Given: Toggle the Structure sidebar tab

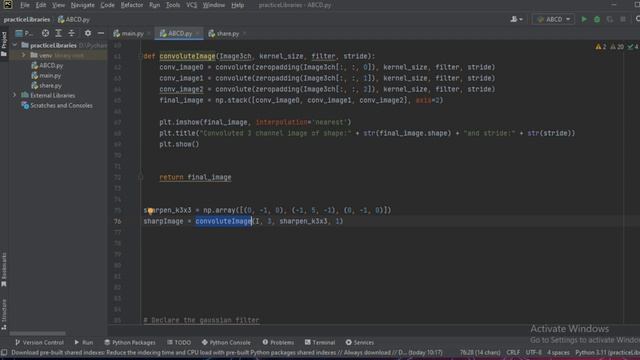Looking at the screenshot, I should [4, 314].
